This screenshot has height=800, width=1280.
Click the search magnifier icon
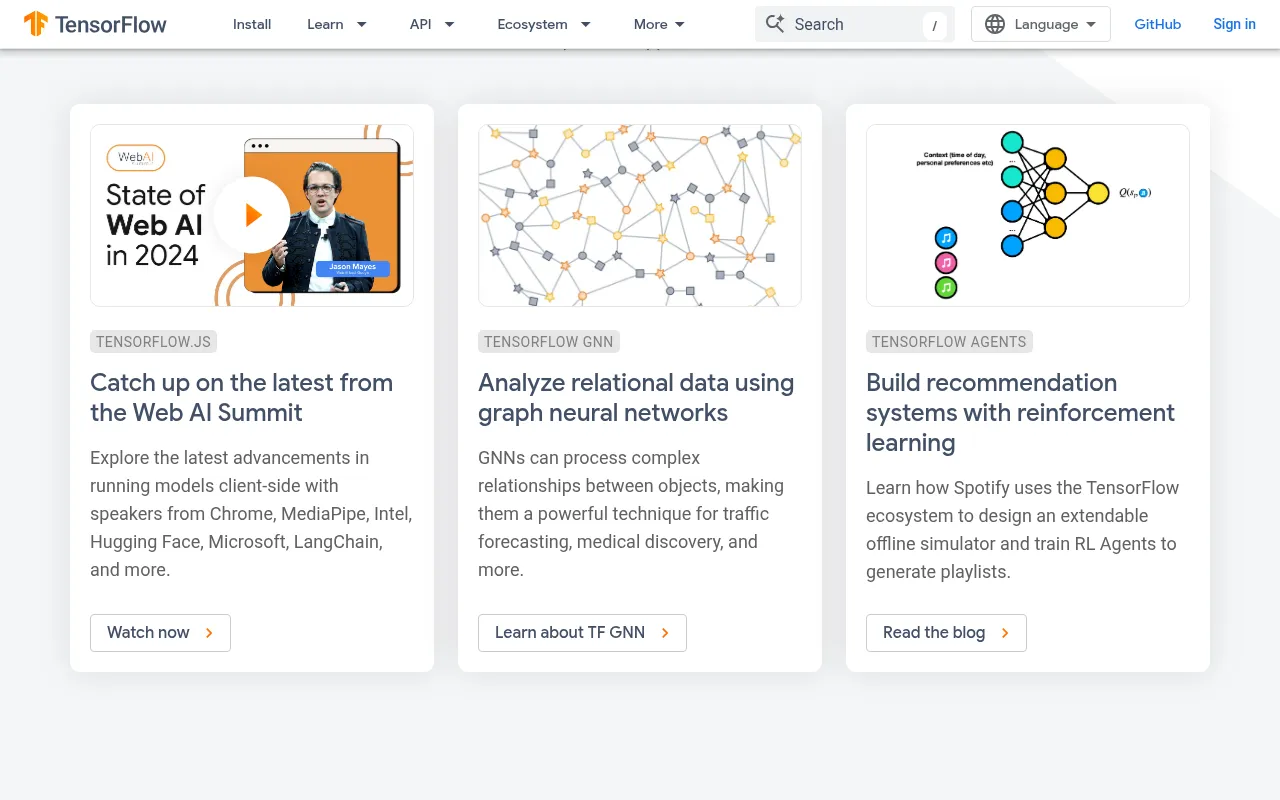click(775, 24)
